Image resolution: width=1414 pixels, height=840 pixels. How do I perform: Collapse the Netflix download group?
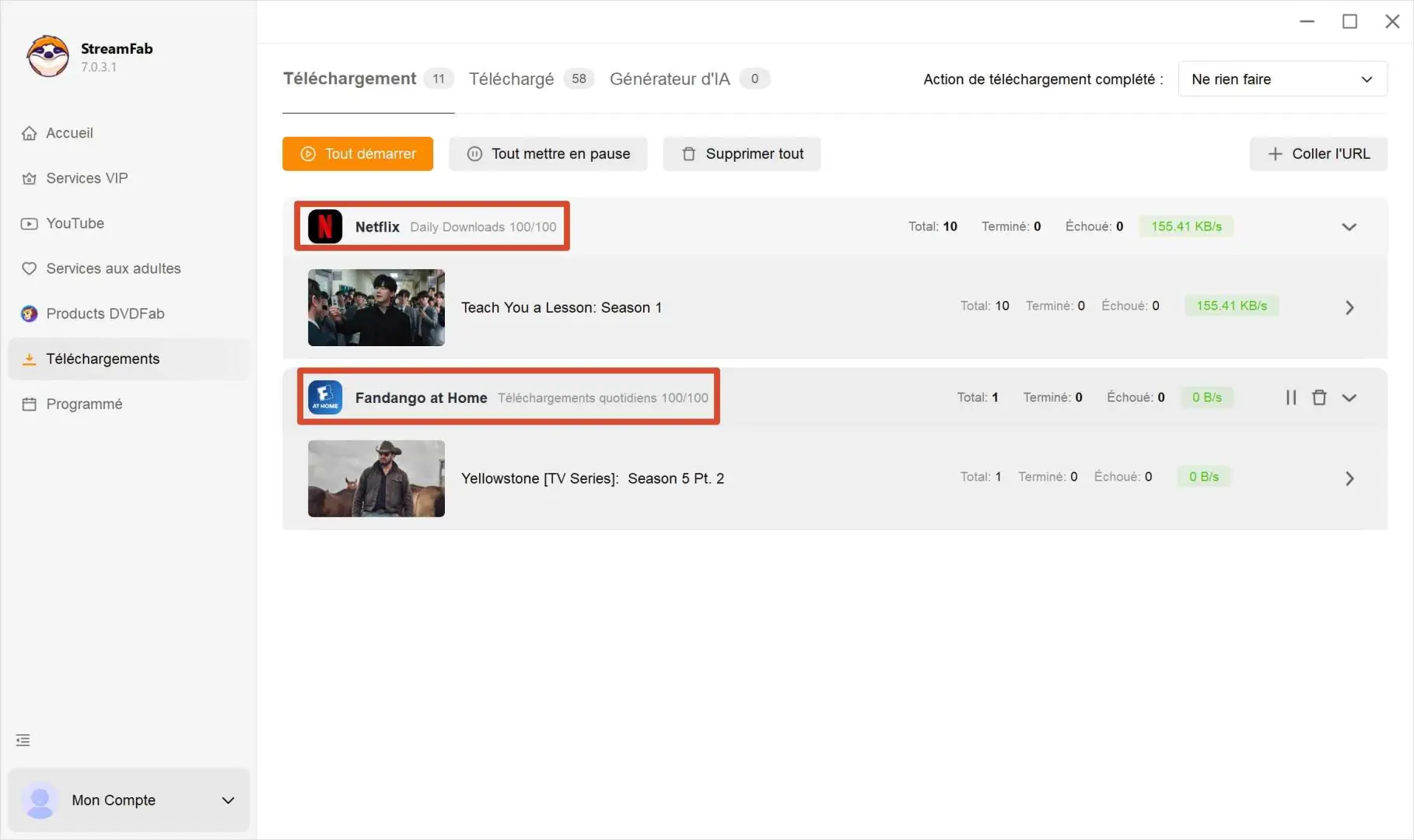[x=1349, y=227]
